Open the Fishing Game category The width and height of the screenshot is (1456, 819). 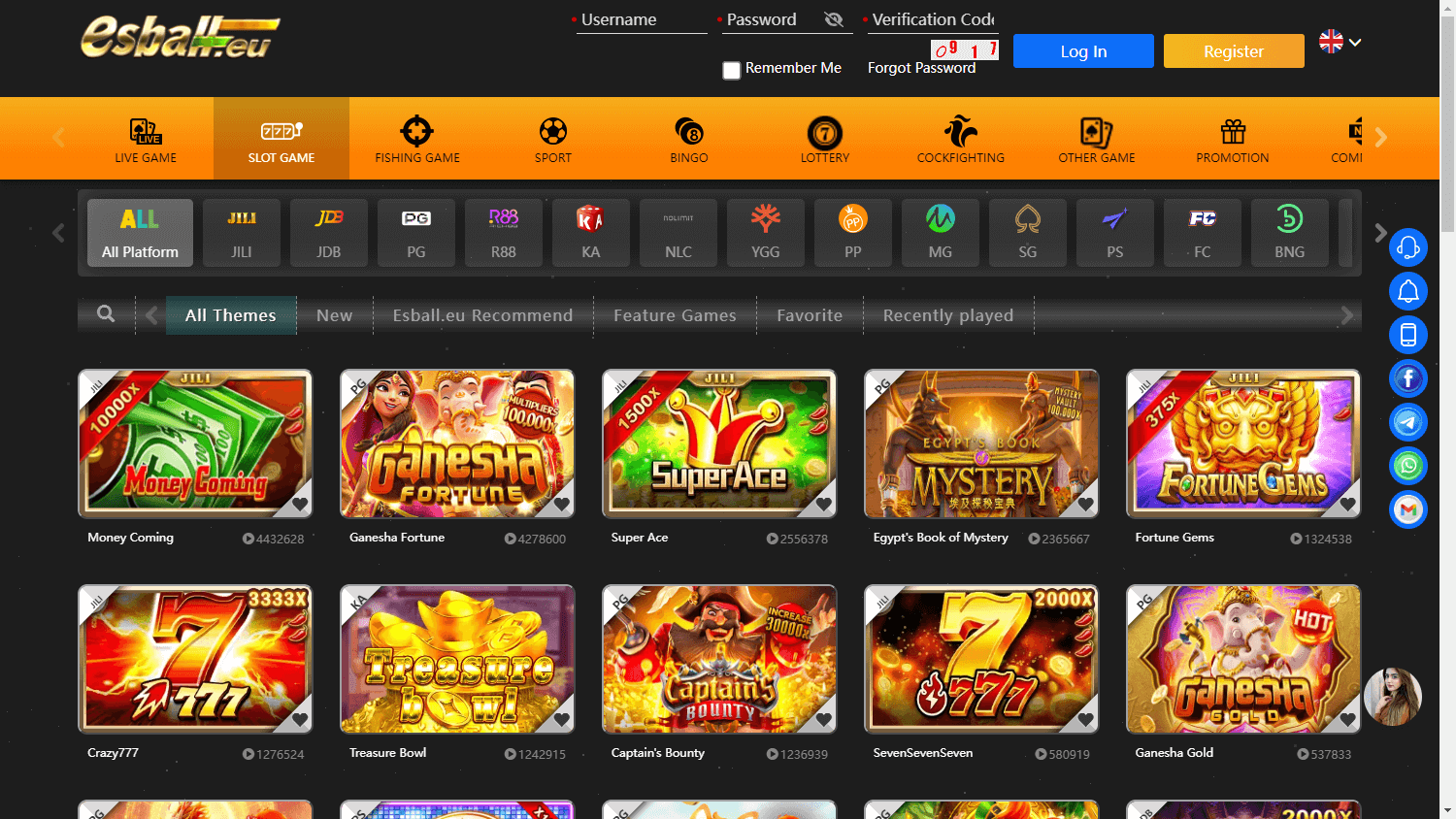[x=417, y=139]
